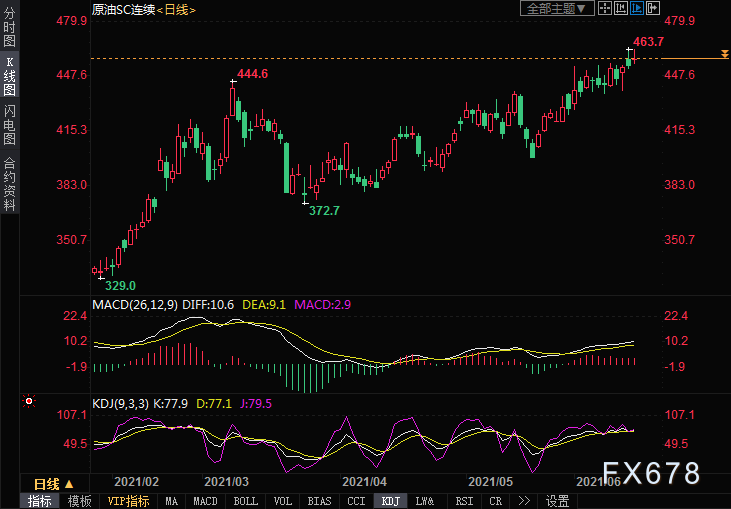Click the orange double-arrow price marker

click(724, 54)
